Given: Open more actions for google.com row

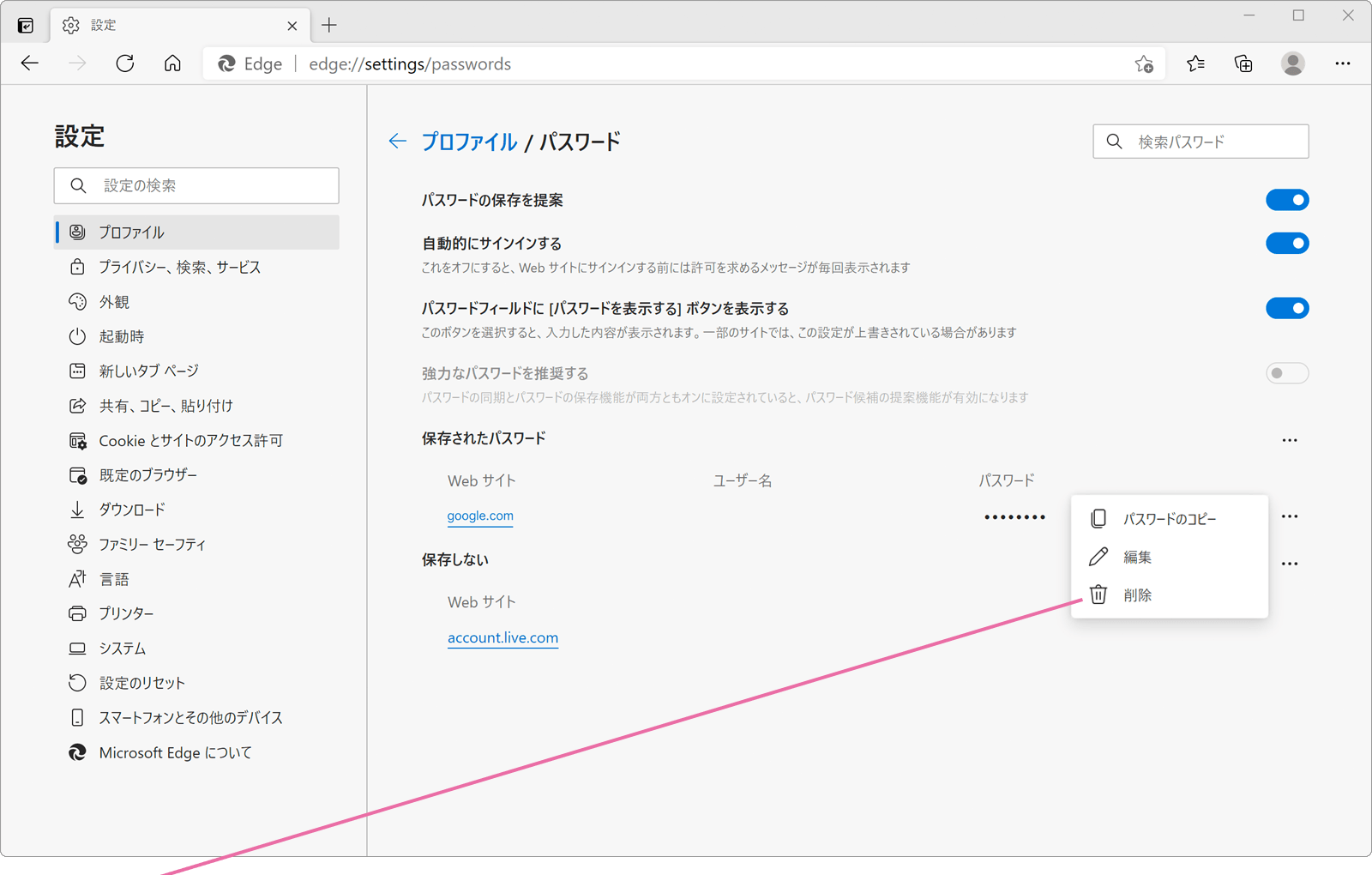Looking at the screenshot, I should tap(1290, 516).
